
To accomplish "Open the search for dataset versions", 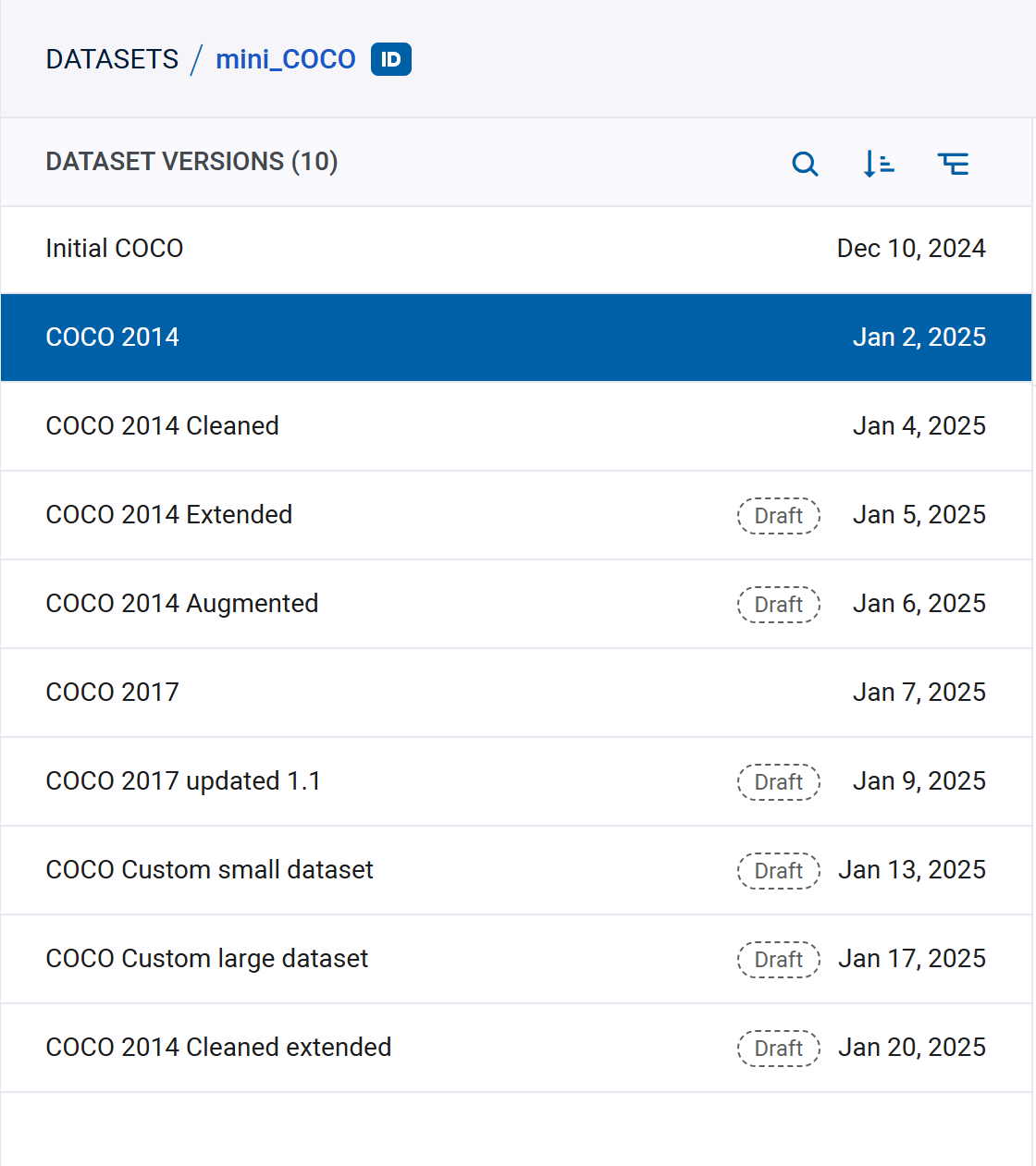I will pyautogui.click(x=805, y=164).
